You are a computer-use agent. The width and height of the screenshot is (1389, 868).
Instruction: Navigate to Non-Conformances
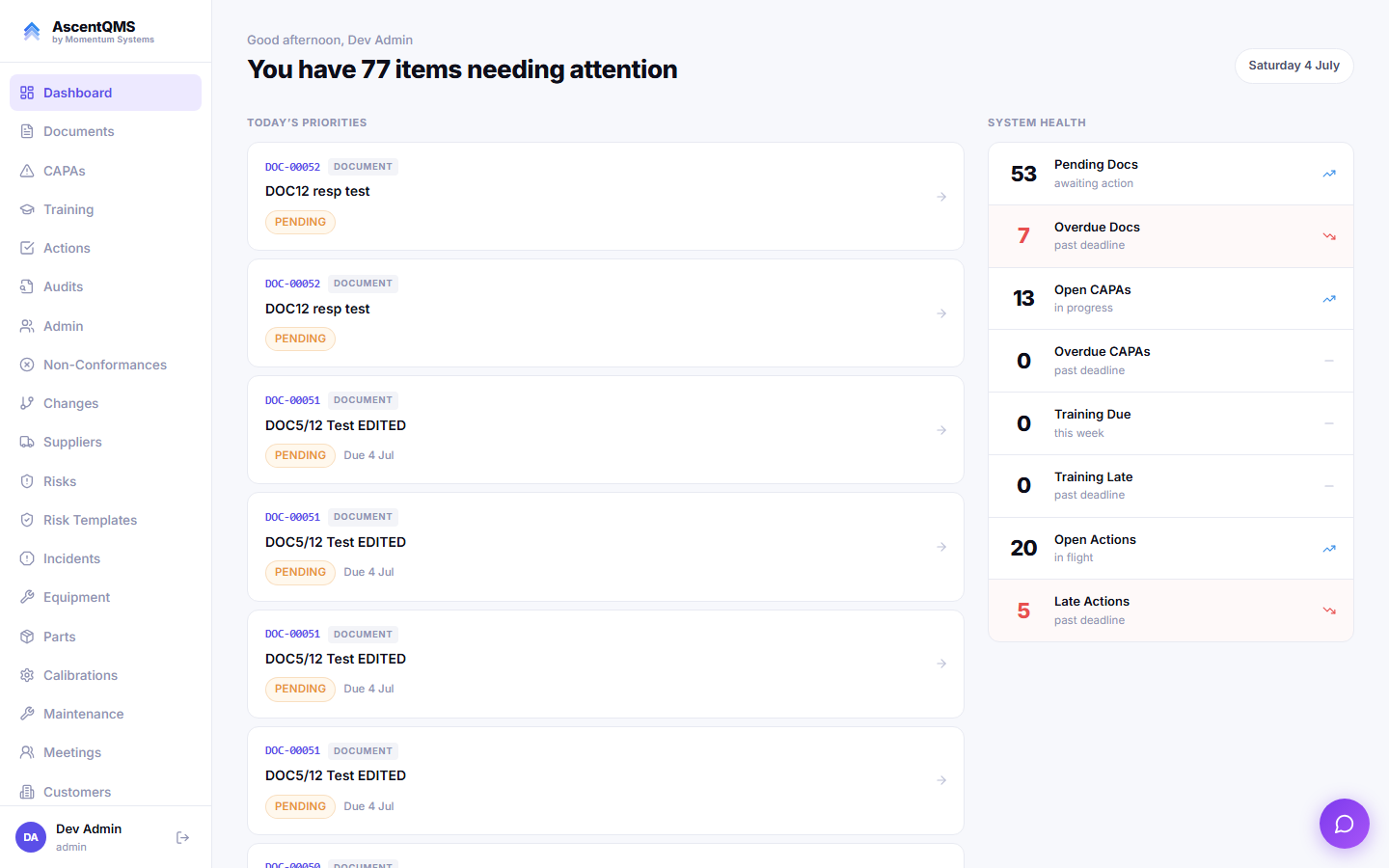(105, 365)
